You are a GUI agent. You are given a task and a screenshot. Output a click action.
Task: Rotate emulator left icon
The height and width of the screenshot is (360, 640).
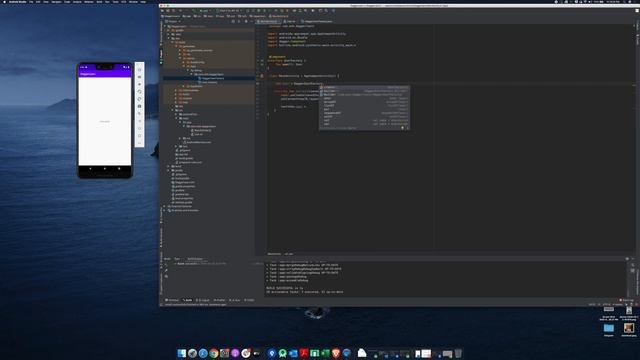pos(140,91)
